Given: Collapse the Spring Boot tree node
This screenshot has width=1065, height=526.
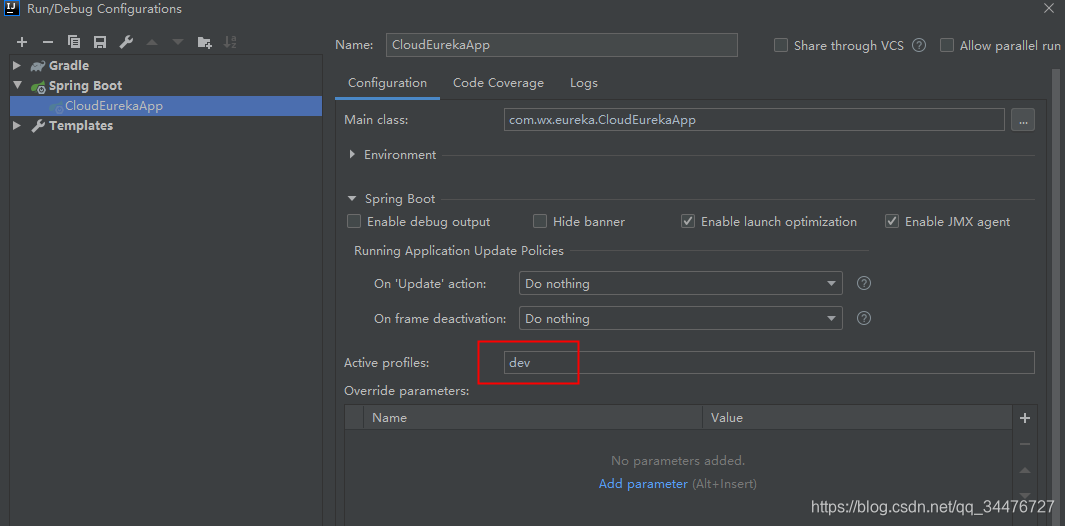Looking at the screenshot, I should point(17,86).
